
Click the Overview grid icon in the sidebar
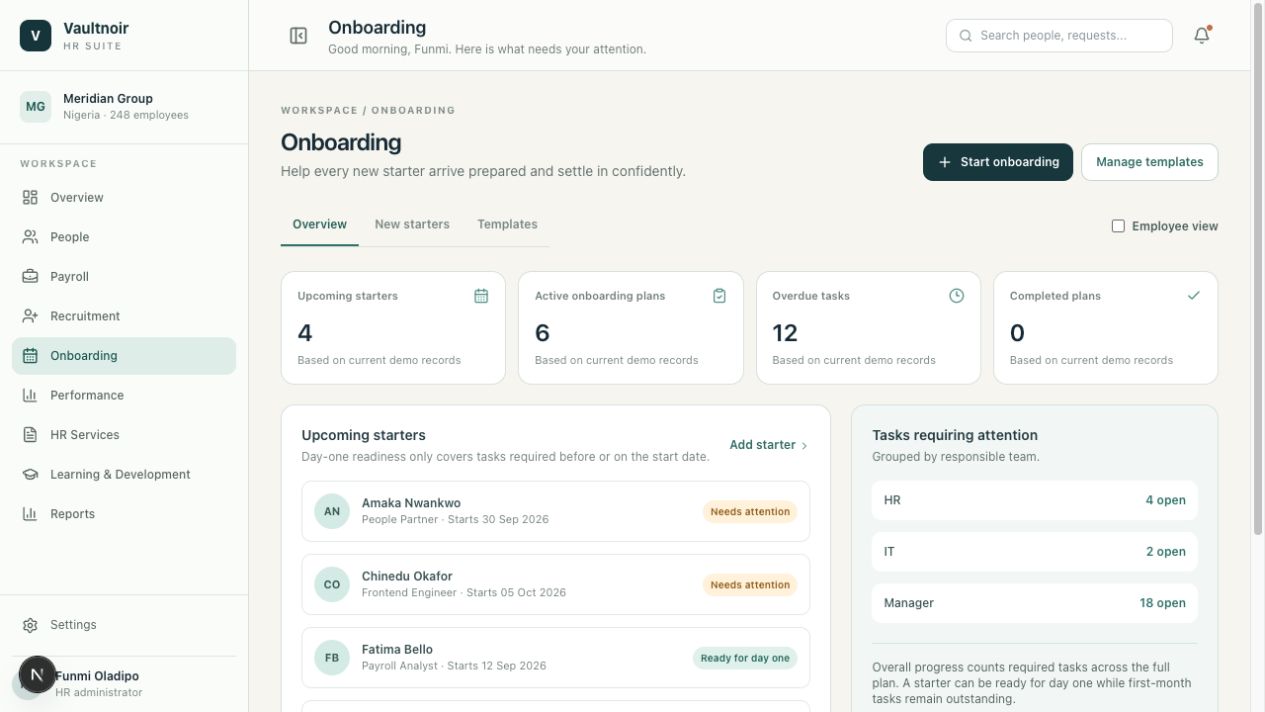pyautogui.click(x=30, y=198)
